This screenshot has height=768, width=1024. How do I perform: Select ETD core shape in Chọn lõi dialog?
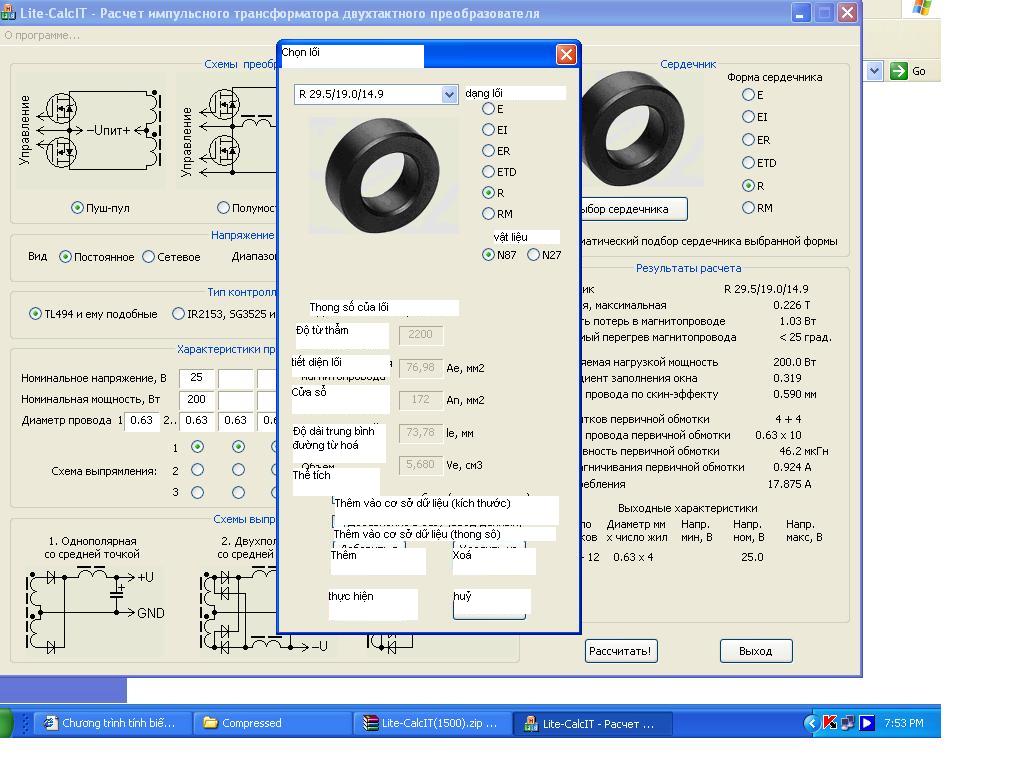coord(489,172)
